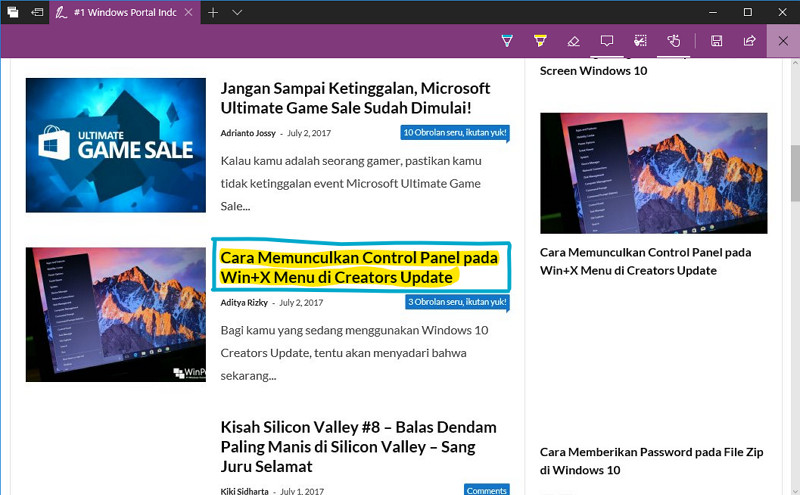Open author Adrianto Jossy page
The width and height of the screenshot is (800, 495).
pos(248,133)
